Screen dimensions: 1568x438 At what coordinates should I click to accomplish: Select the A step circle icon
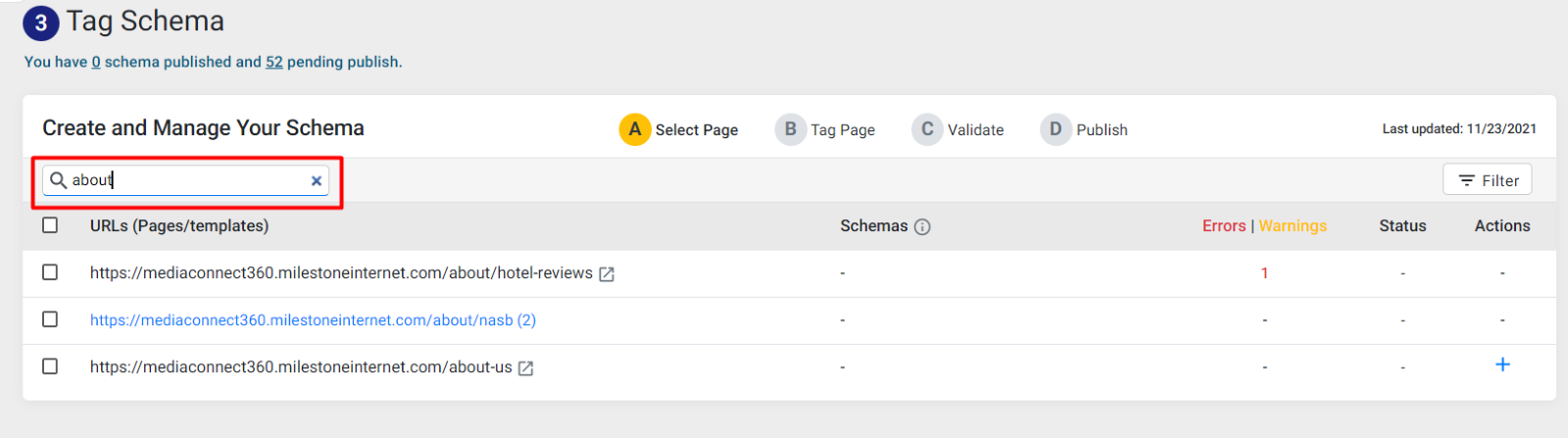pyautogui.click(x=635, y=129)
